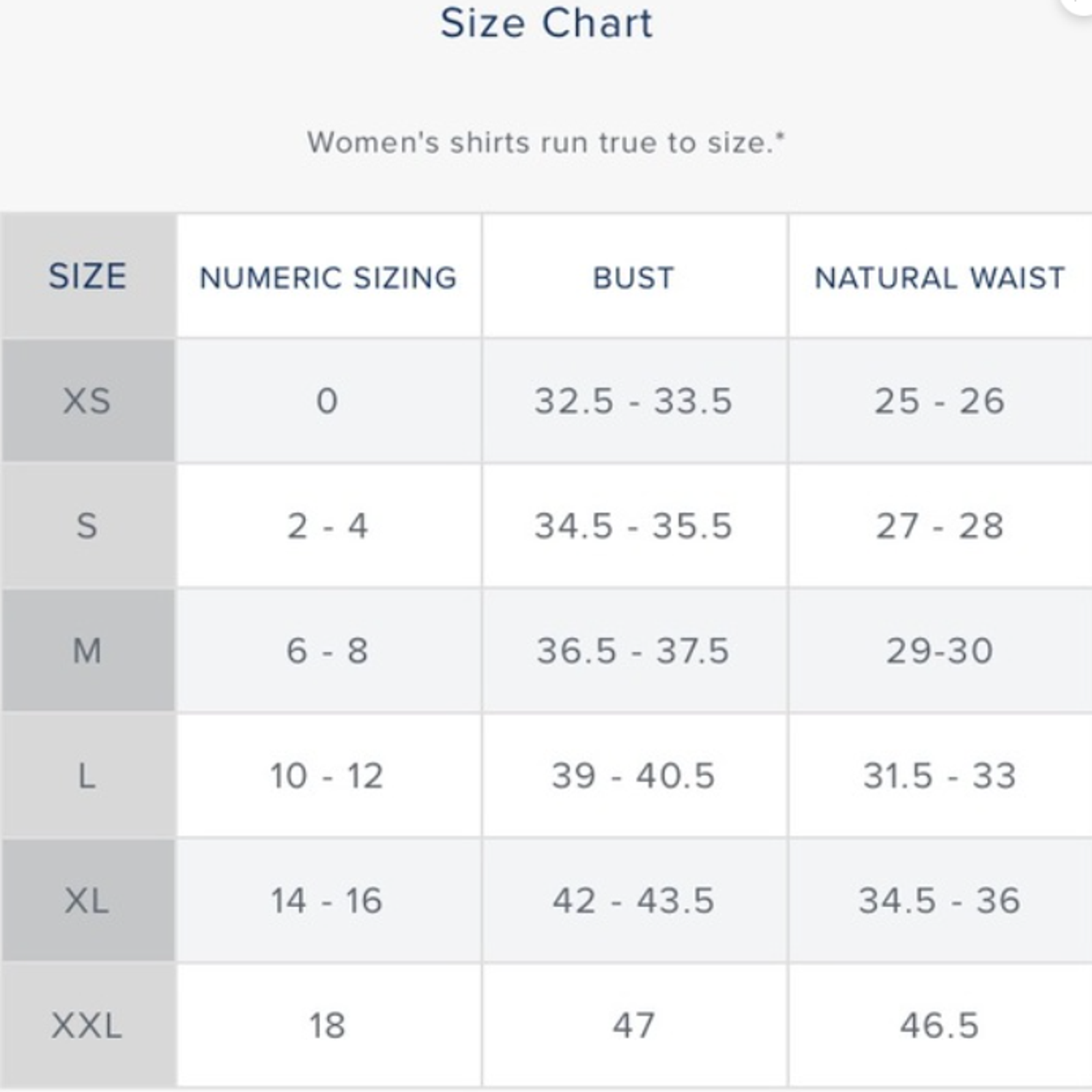Select the XS size row label
Screen dimensions: 1092x1092
(87, 401)
